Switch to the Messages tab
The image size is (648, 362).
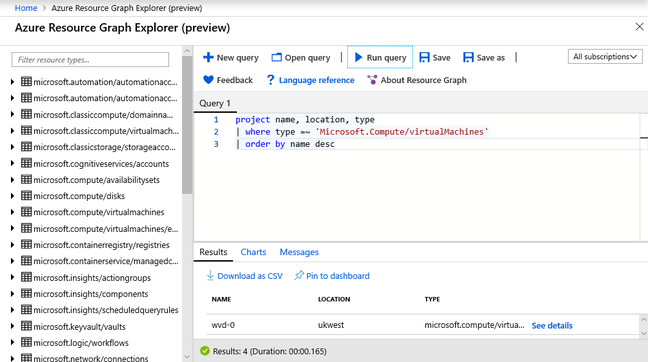(x=299, y=252)
